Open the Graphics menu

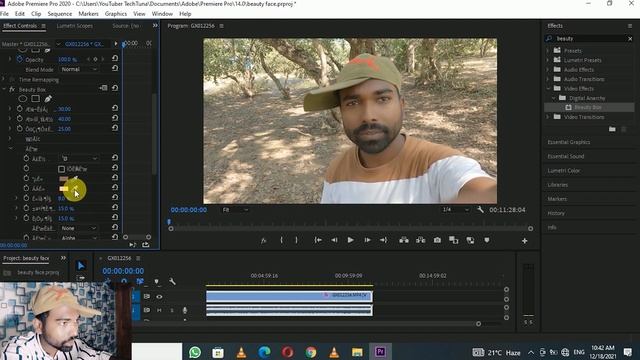[116, 14]
